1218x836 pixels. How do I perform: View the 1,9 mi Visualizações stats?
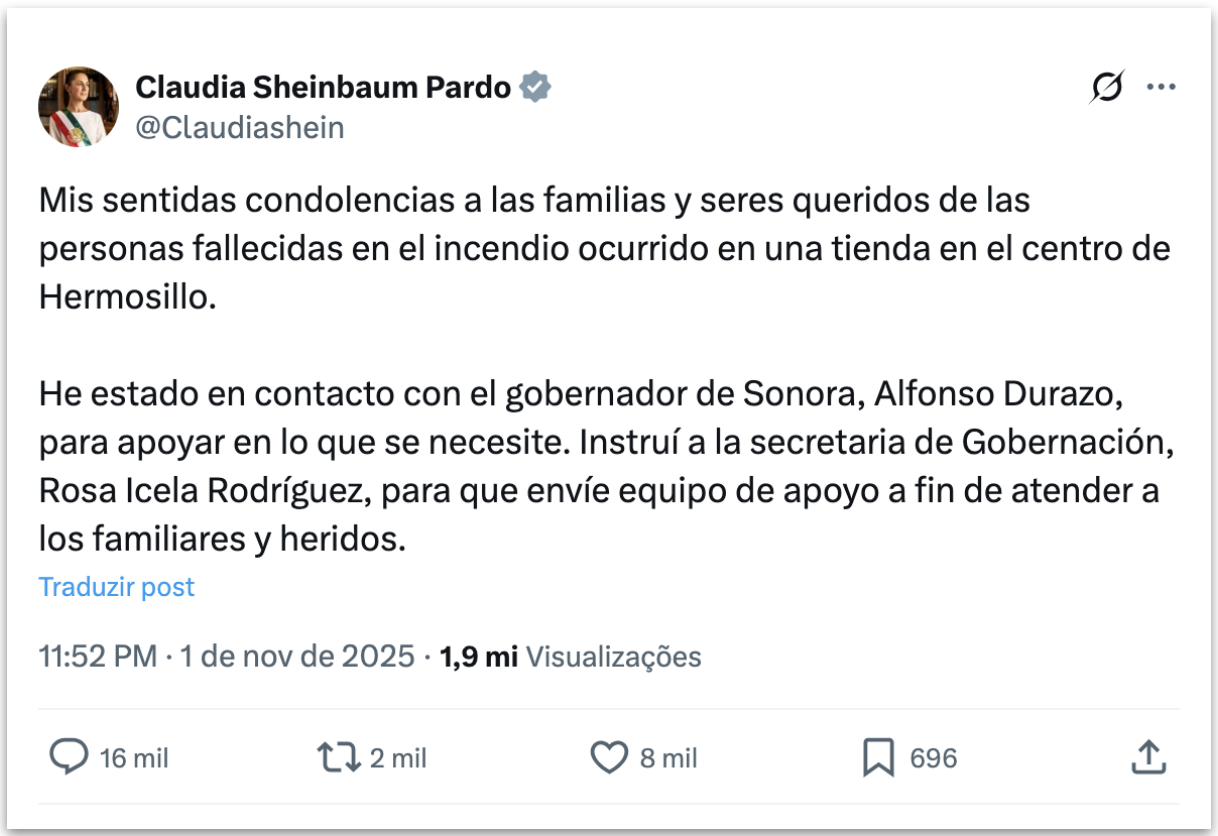coord(571,657)
